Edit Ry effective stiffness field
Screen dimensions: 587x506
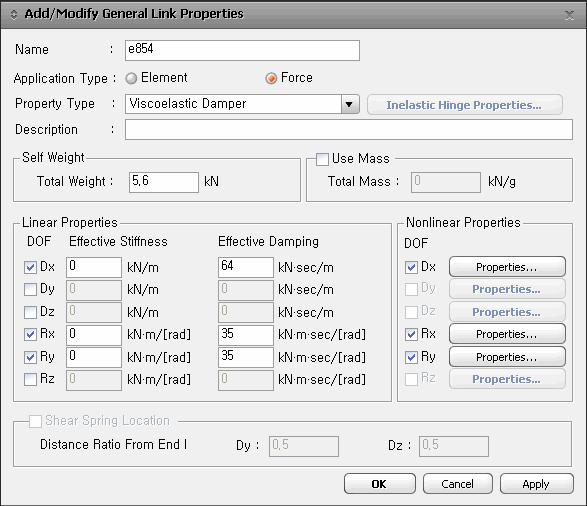click(x=94, y=357)
